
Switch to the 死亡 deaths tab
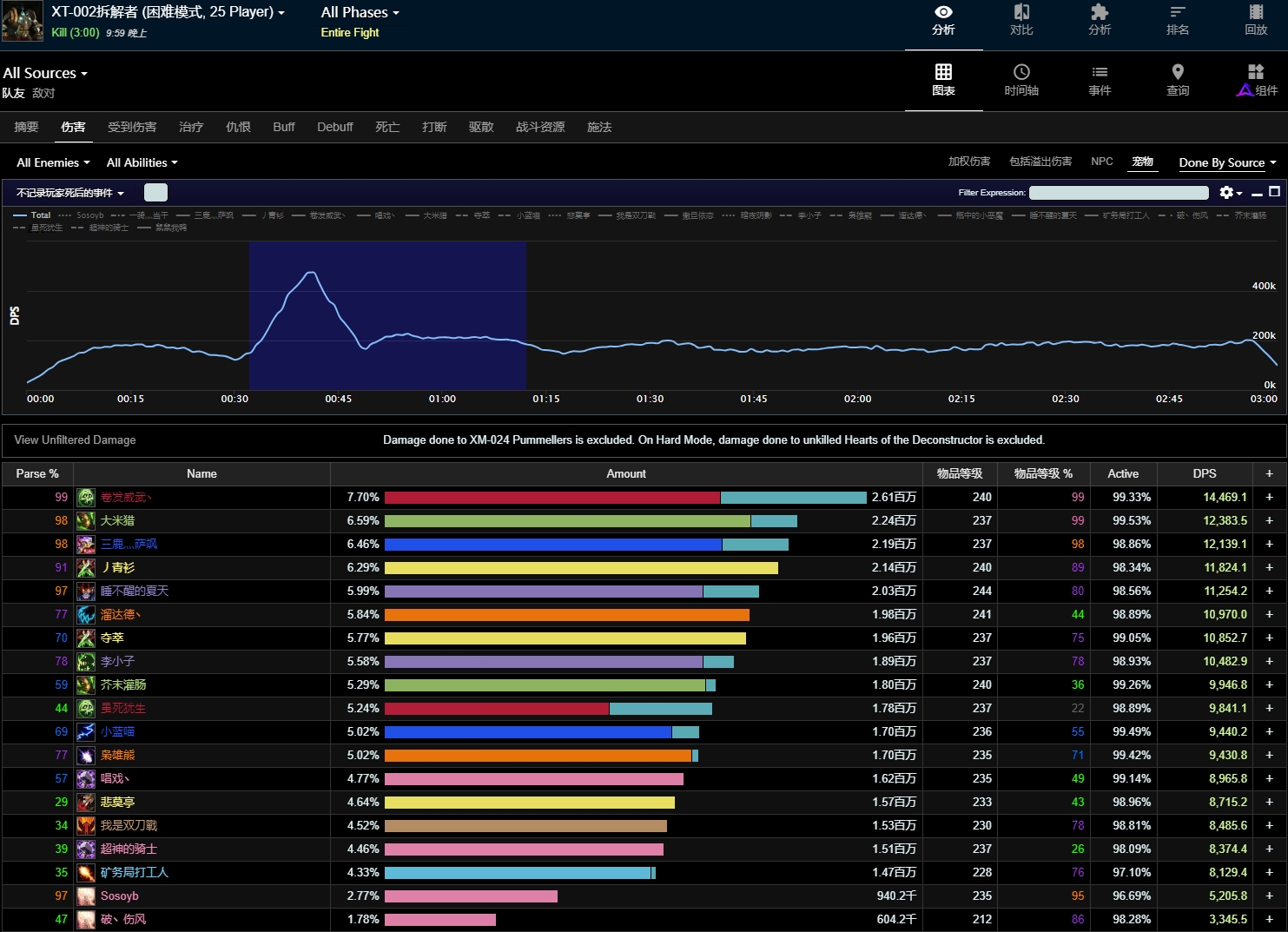387,127
